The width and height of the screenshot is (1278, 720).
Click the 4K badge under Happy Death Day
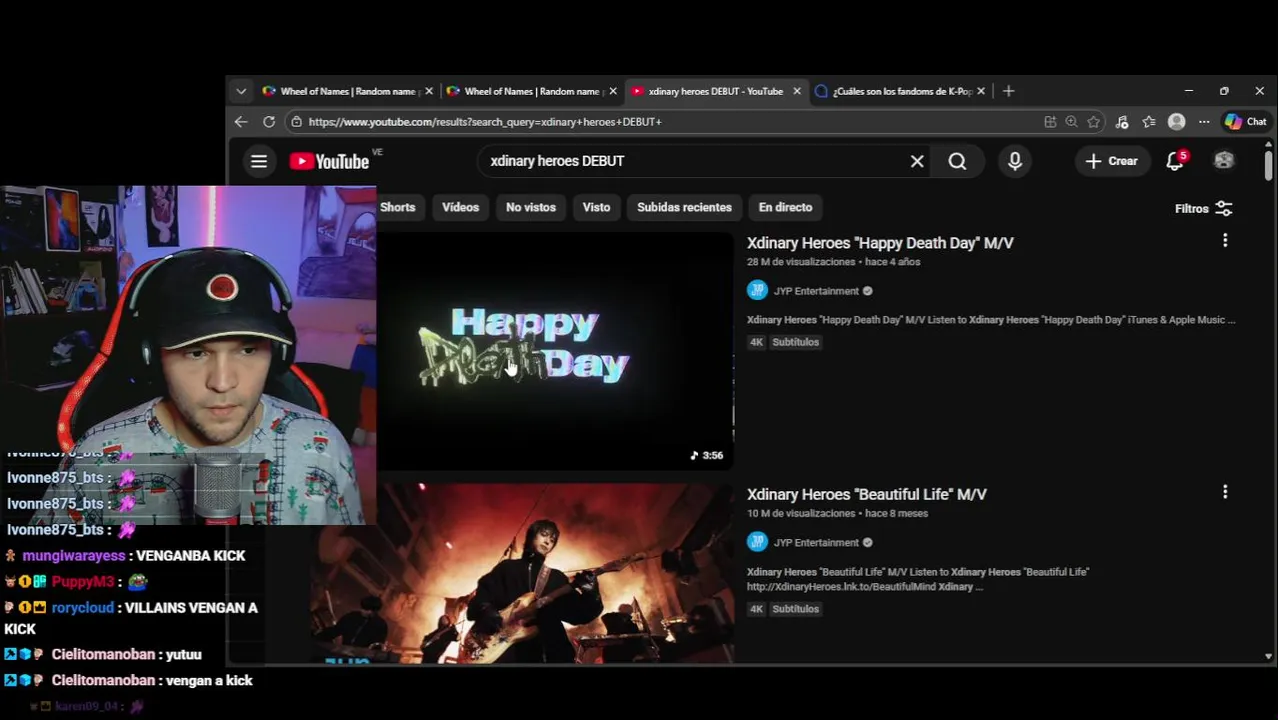coord(757,342)
